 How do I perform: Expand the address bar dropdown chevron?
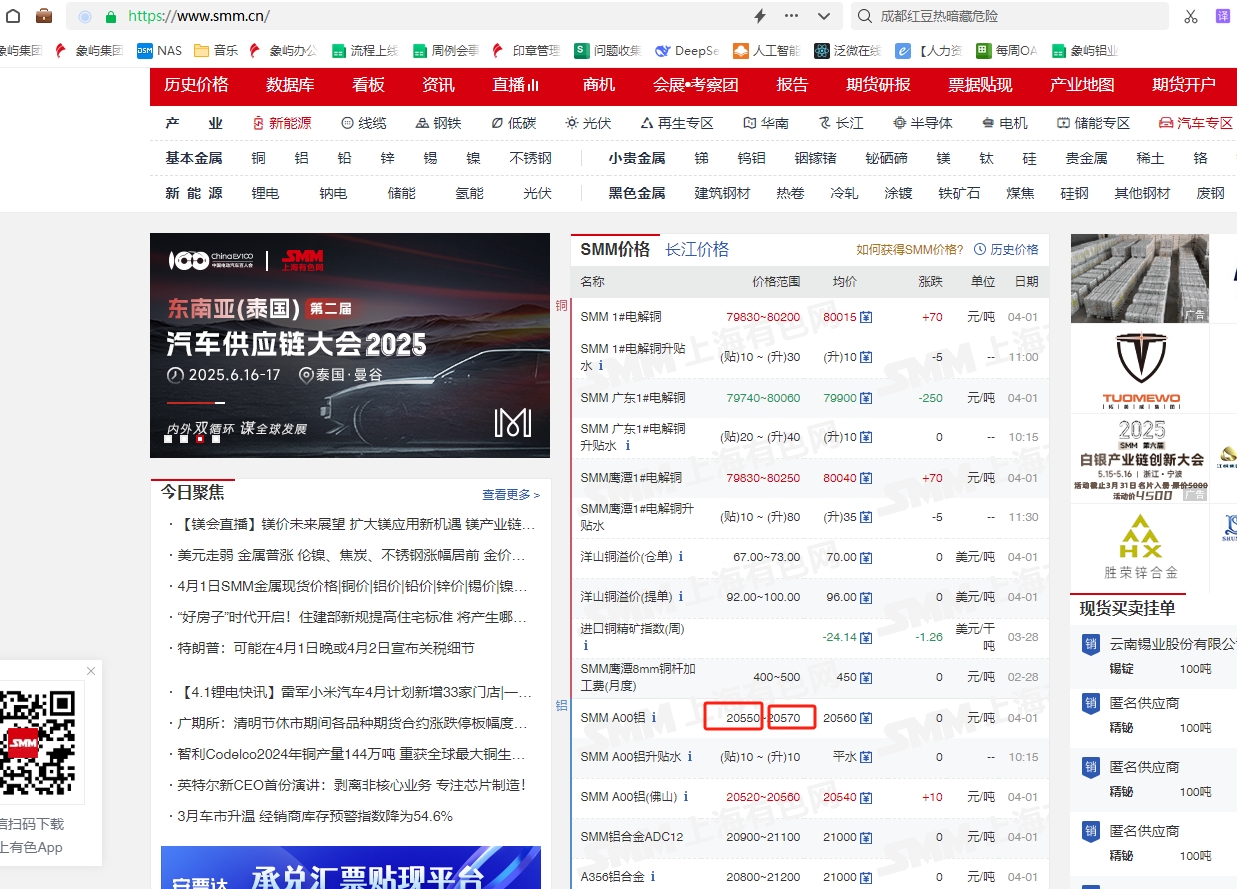pyautogui.click(x=823, y=16)
